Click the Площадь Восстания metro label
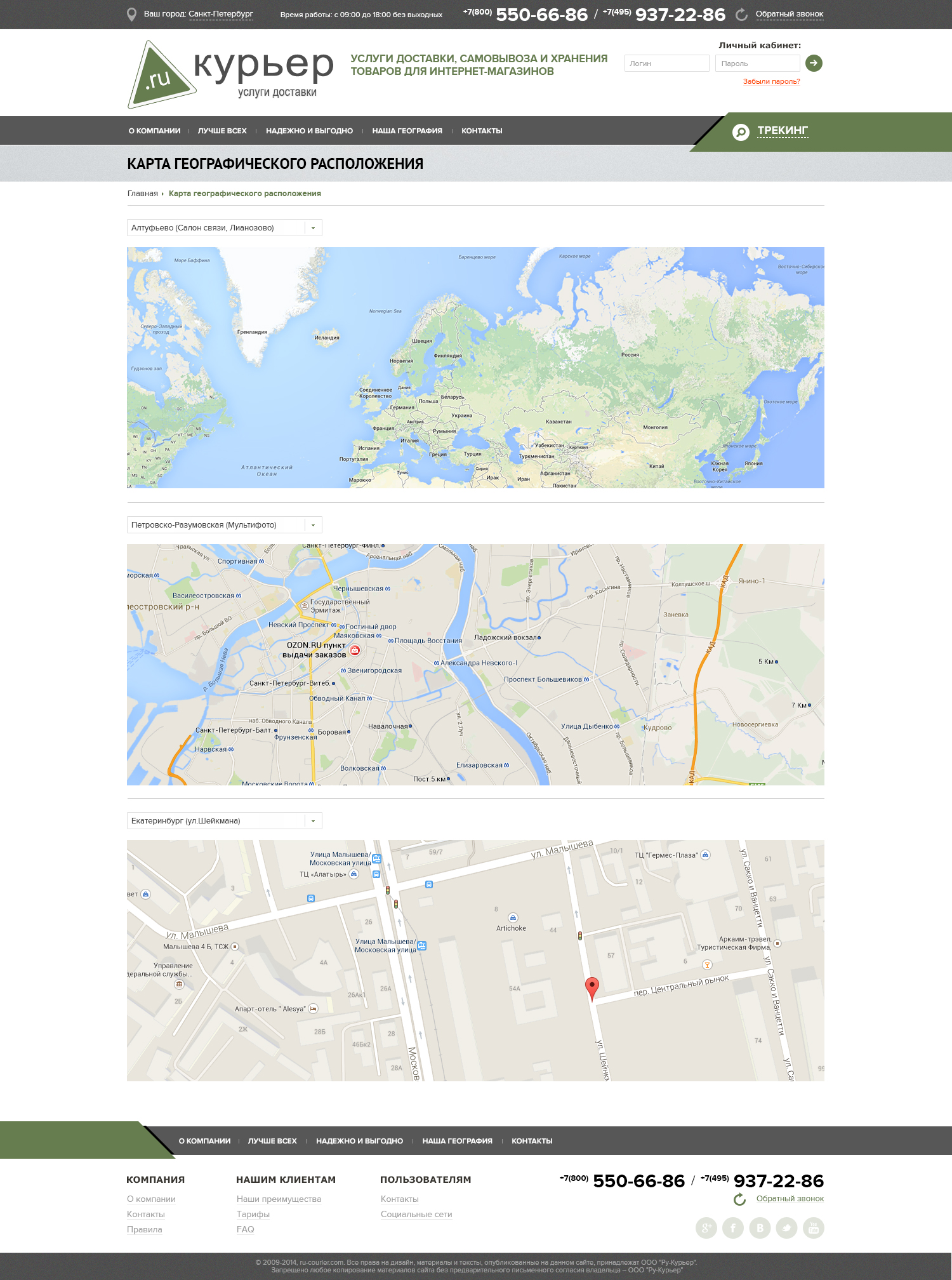Screen dimensions: 952x1280 pos(428,641)
